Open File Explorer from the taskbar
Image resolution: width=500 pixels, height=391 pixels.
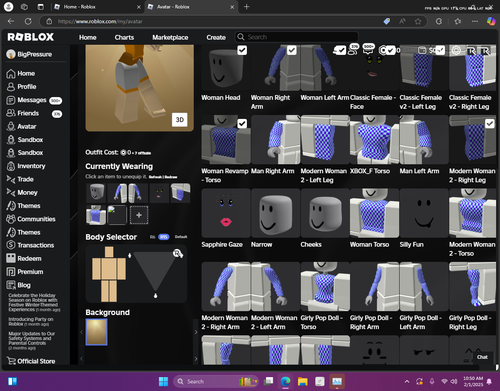point(303,381)
